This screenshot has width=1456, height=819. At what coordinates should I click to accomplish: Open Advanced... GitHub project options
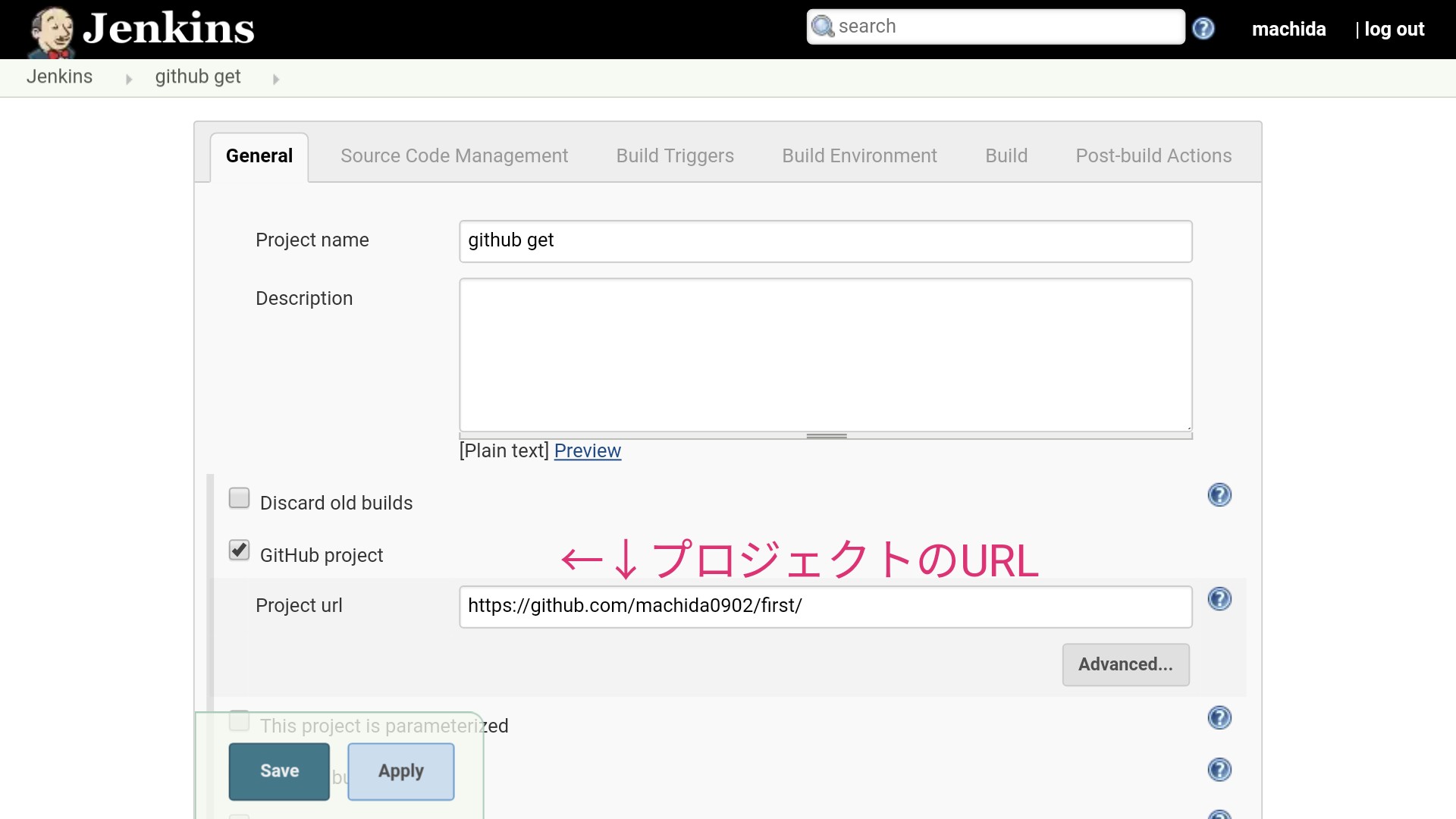[1125, 665]
